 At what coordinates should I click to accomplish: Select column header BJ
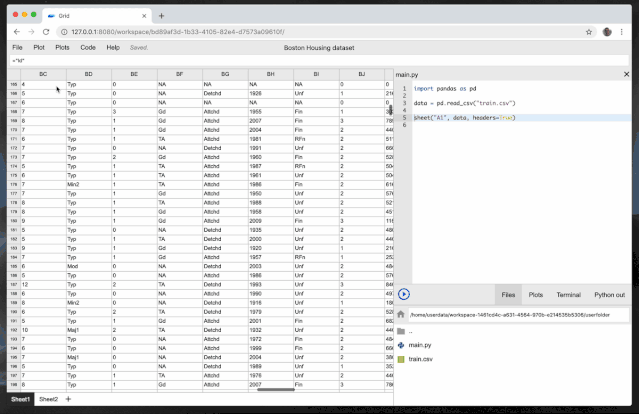coord(361,74)
